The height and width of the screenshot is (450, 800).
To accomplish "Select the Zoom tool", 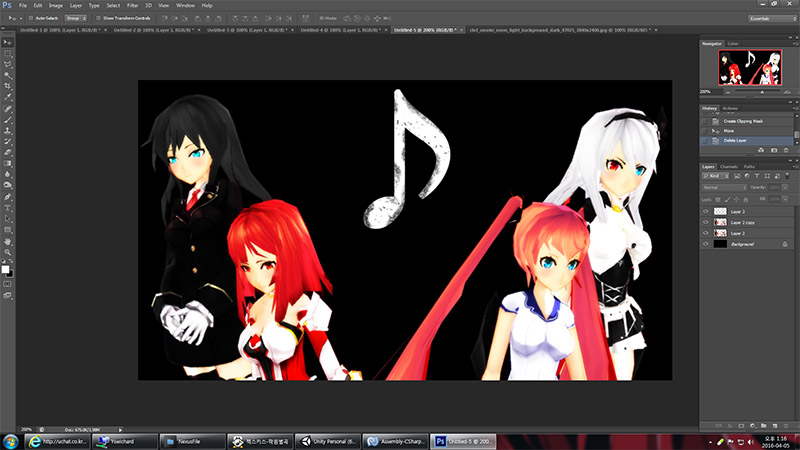I will click(x=8, y=252).
